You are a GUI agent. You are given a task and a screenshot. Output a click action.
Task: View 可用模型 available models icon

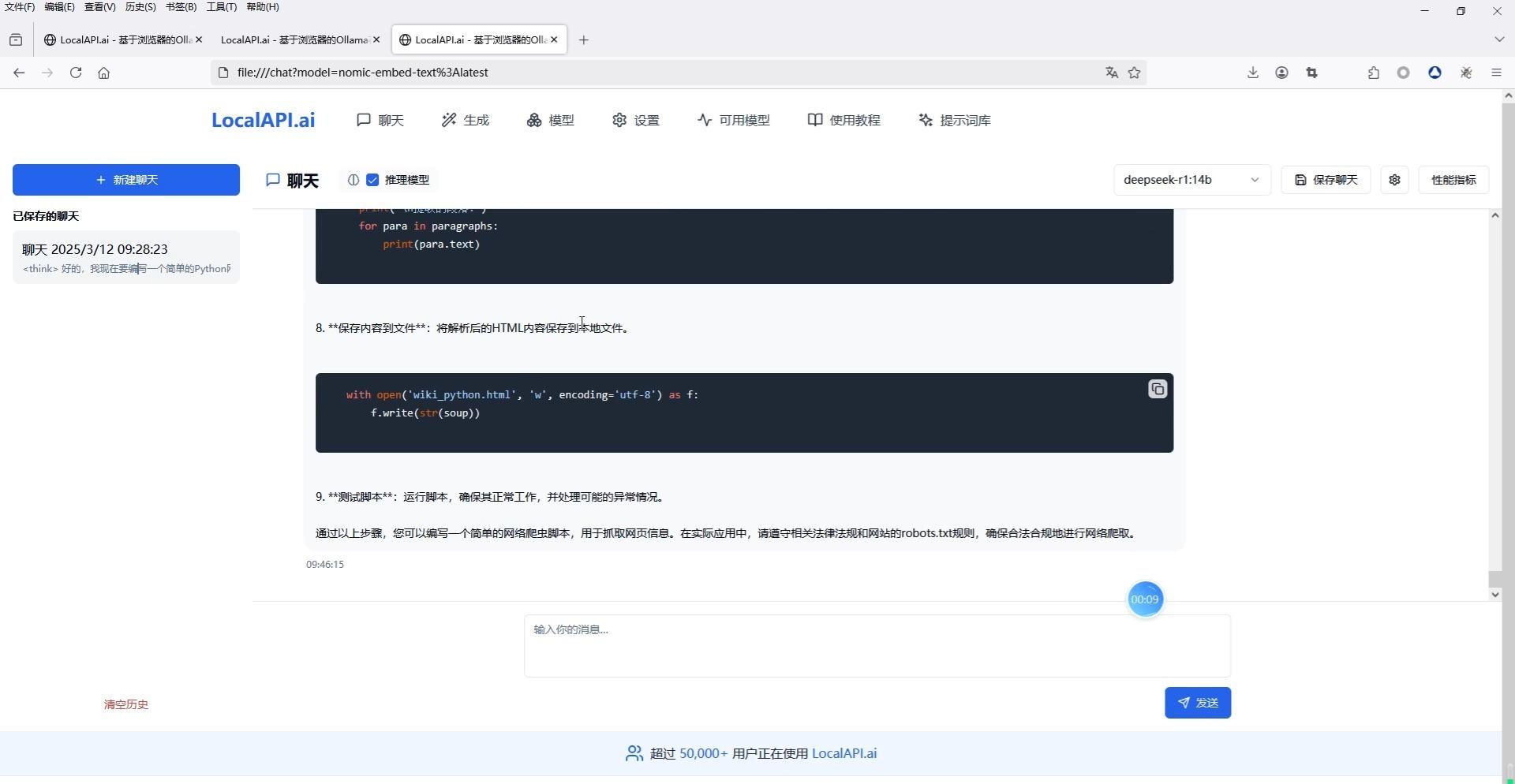pos(704,120)
